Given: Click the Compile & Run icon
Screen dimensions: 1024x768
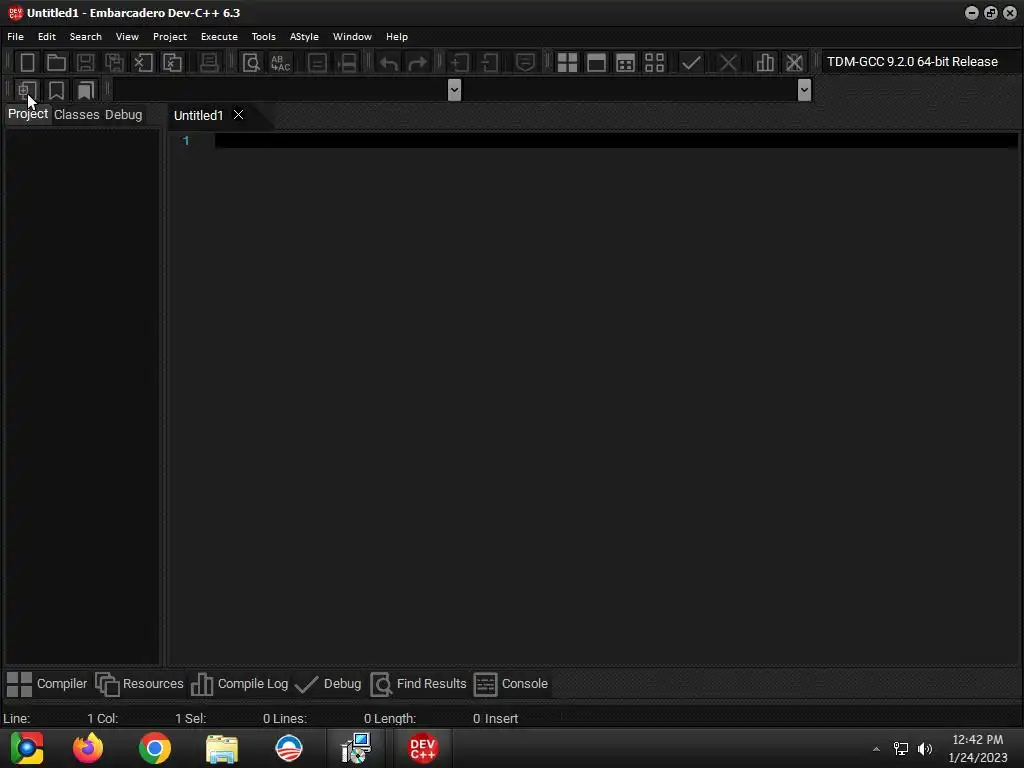Looking at the screenshot, I should tap(625, 63).
